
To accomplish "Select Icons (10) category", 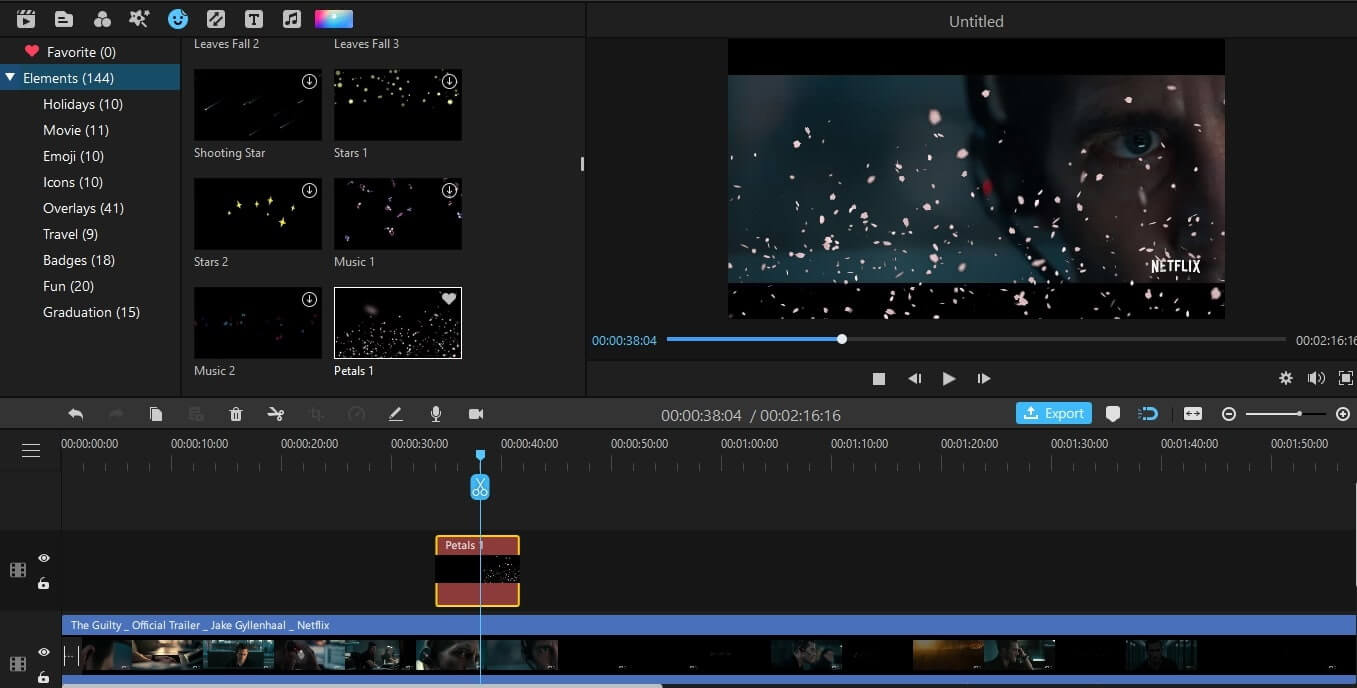I will (73, 182).
